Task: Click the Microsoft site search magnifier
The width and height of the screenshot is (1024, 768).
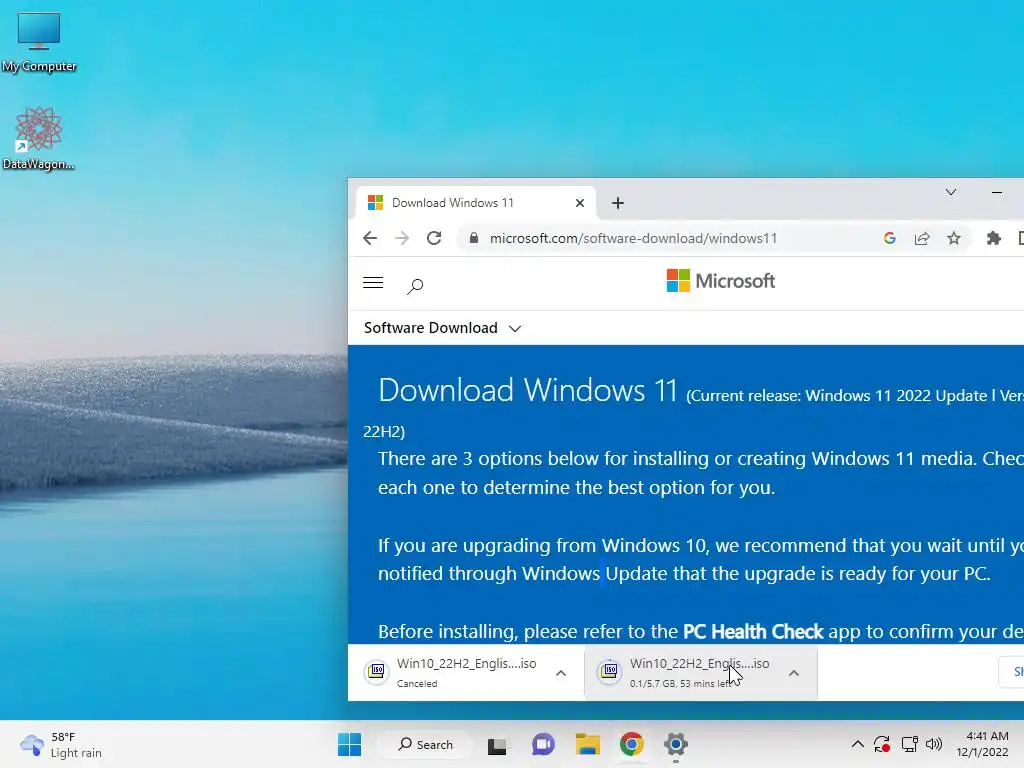Action: click(415, 286)
